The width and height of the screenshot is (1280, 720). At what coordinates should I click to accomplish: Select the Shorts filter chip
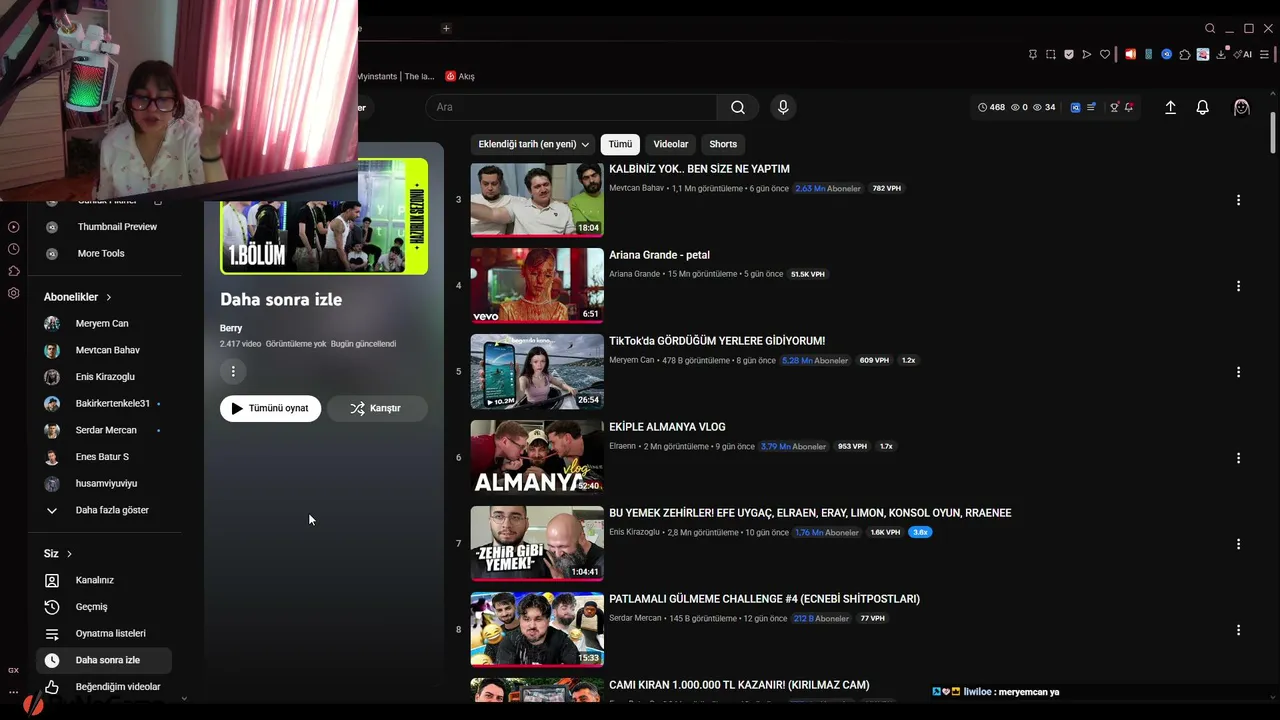click(723, 144)
